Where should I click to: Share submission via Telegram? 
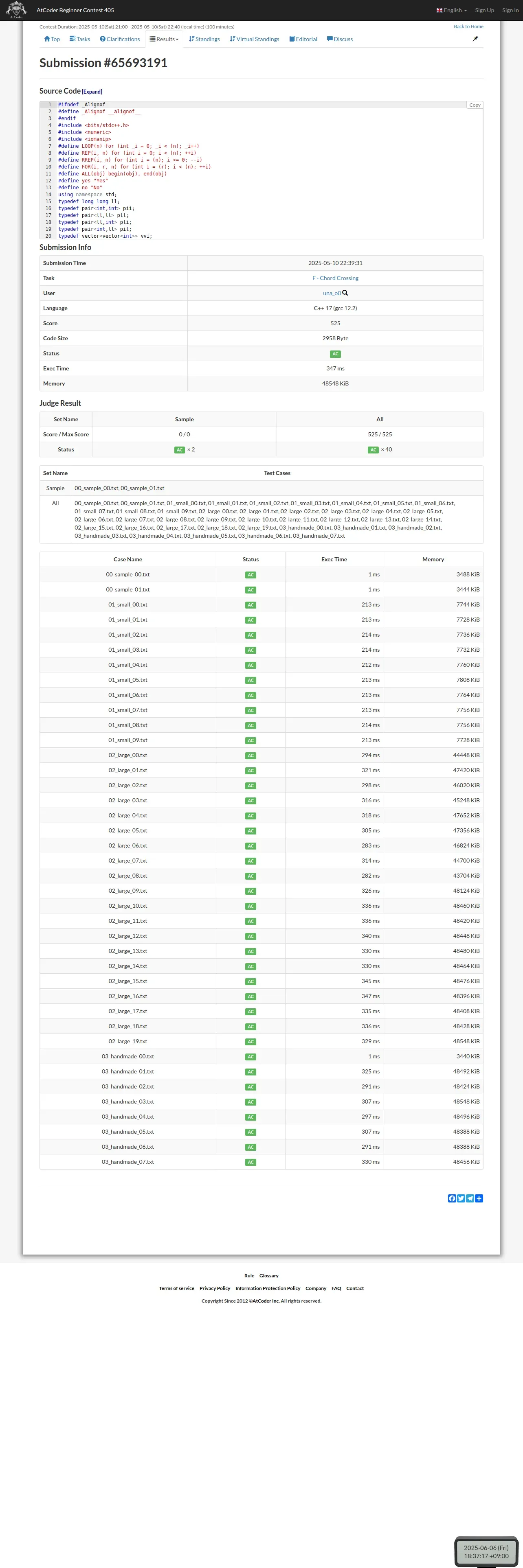click(470, 1198)
